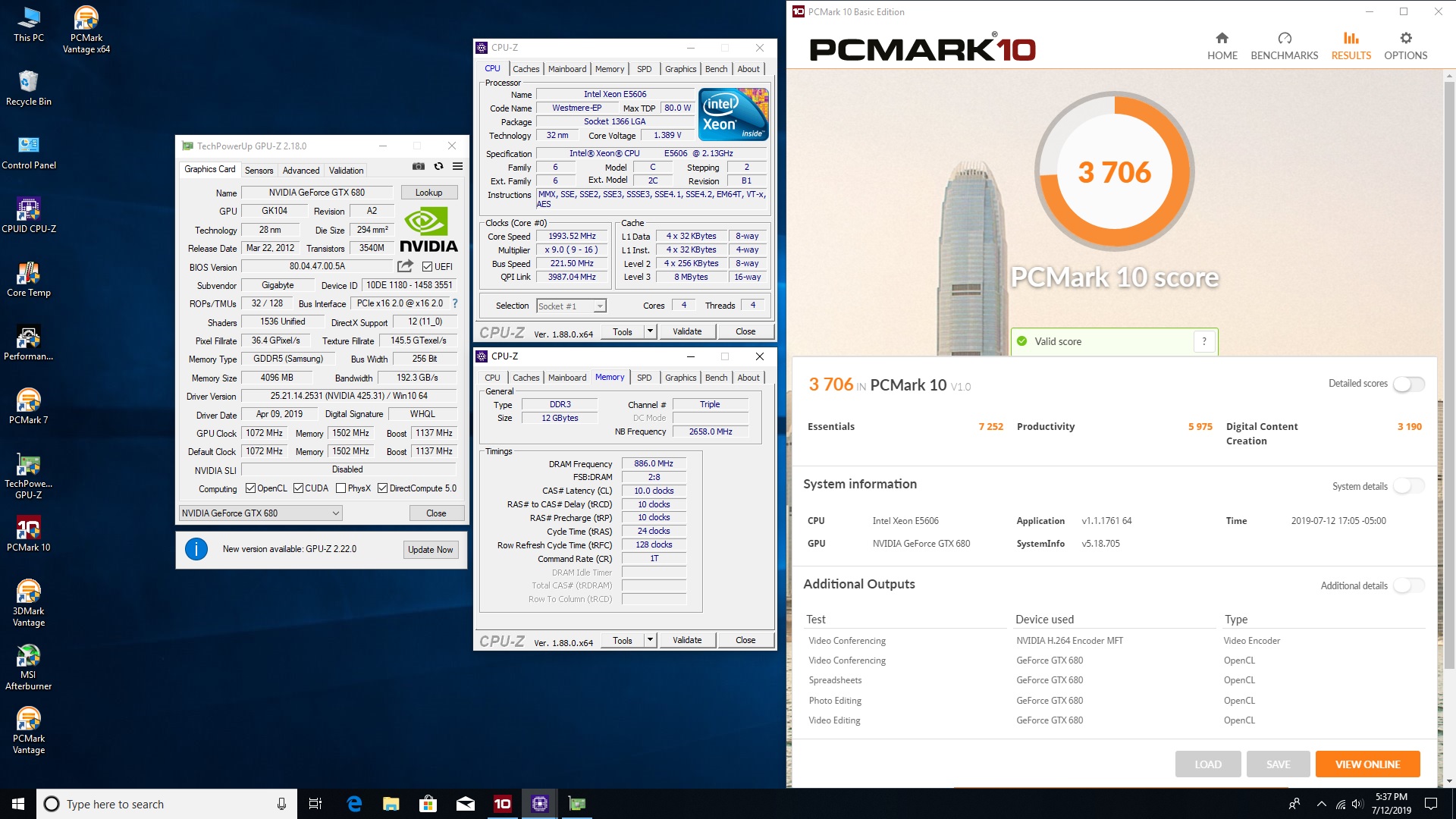Viewport: 1456px width, 819px height.
Task: Open Tools dropdown arrow in upper CPU-Z
Action: (650, 331)
